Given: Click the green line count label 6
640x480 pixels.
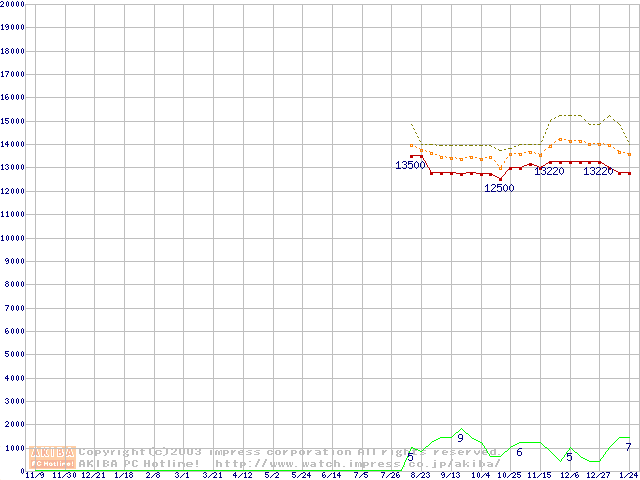Looking at the screenshot, I should pyautogui.click(x=519, y=452).
